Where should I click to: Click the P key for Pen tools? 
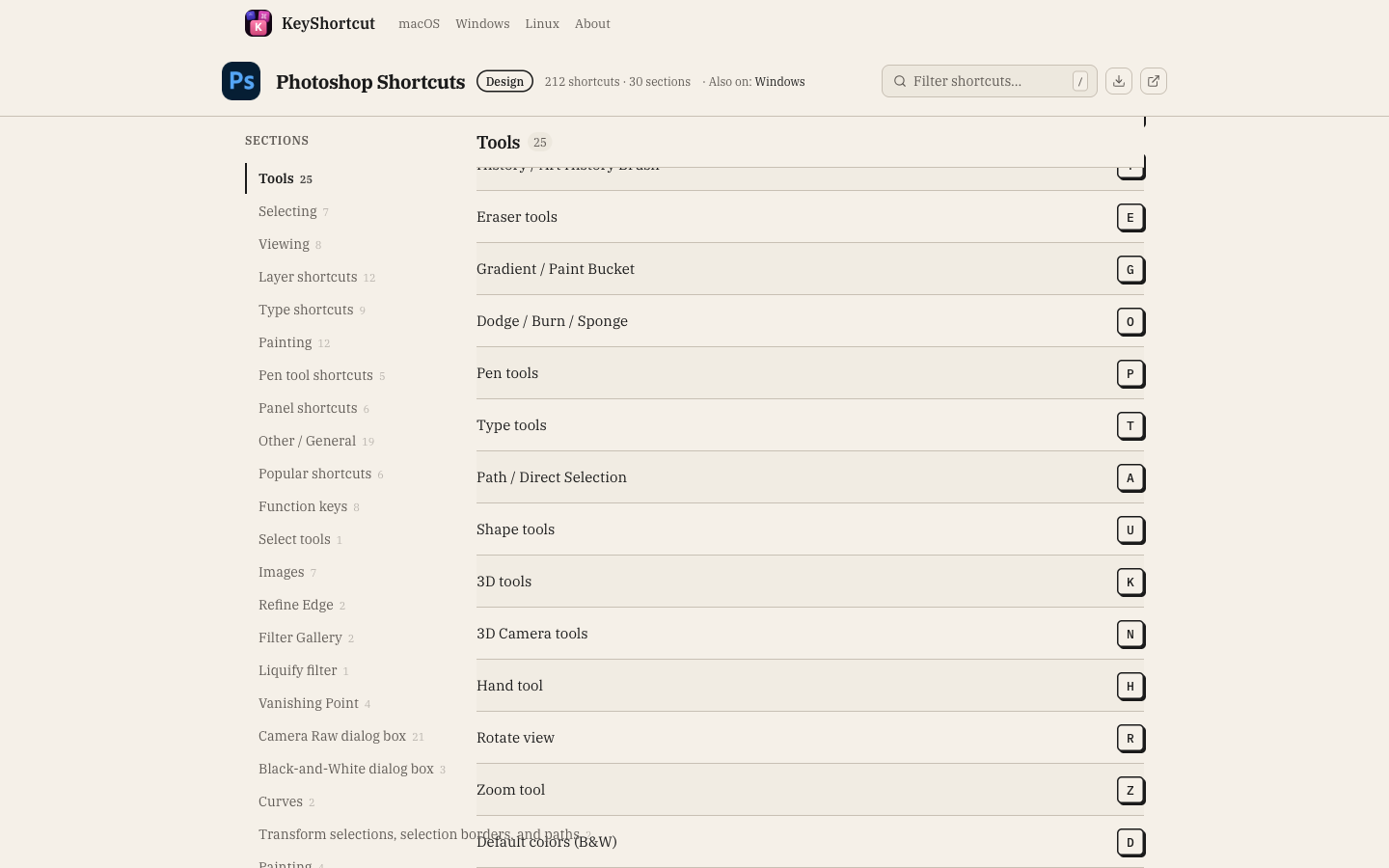point(1130,373)
